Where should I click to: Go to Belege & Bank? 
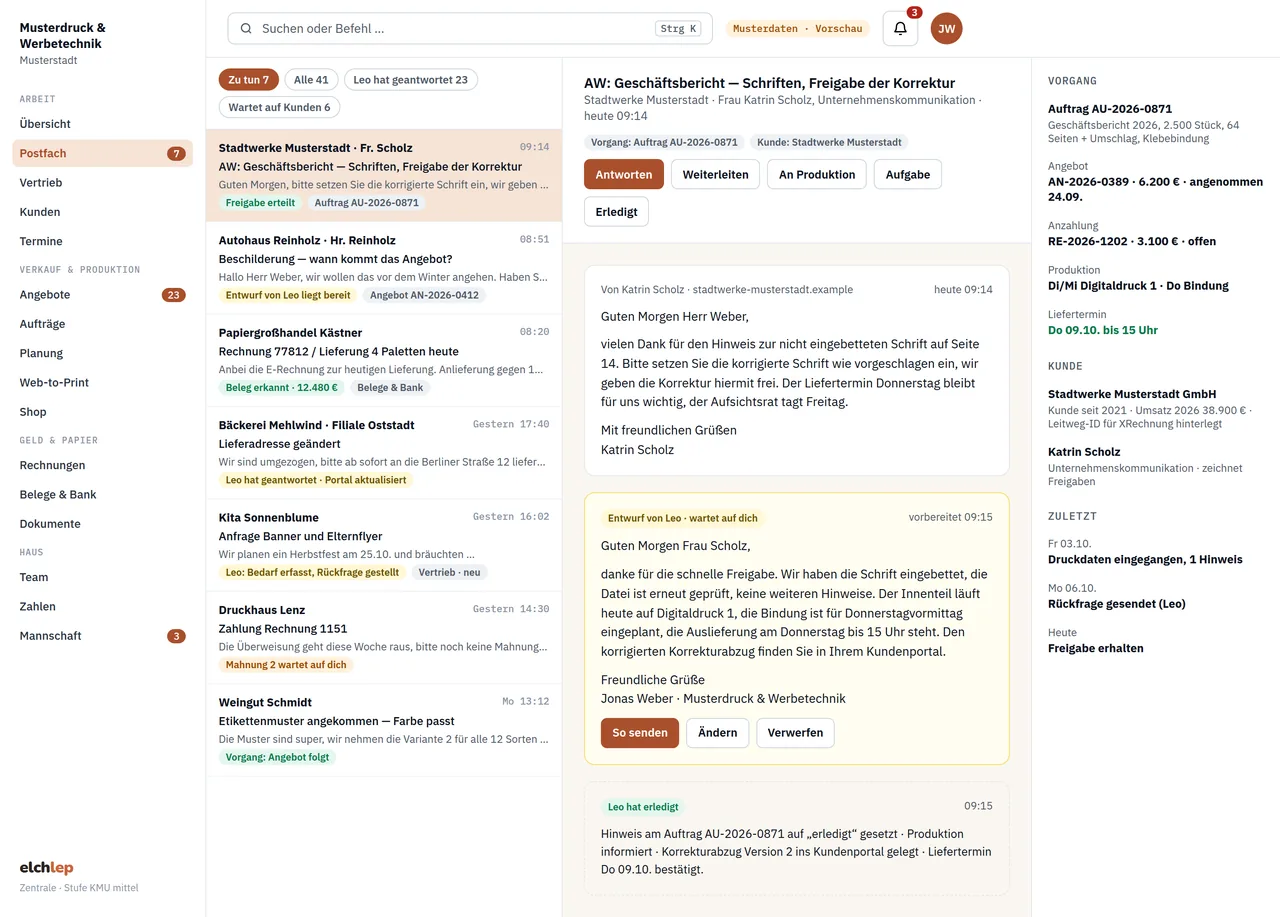coord(102,494)
